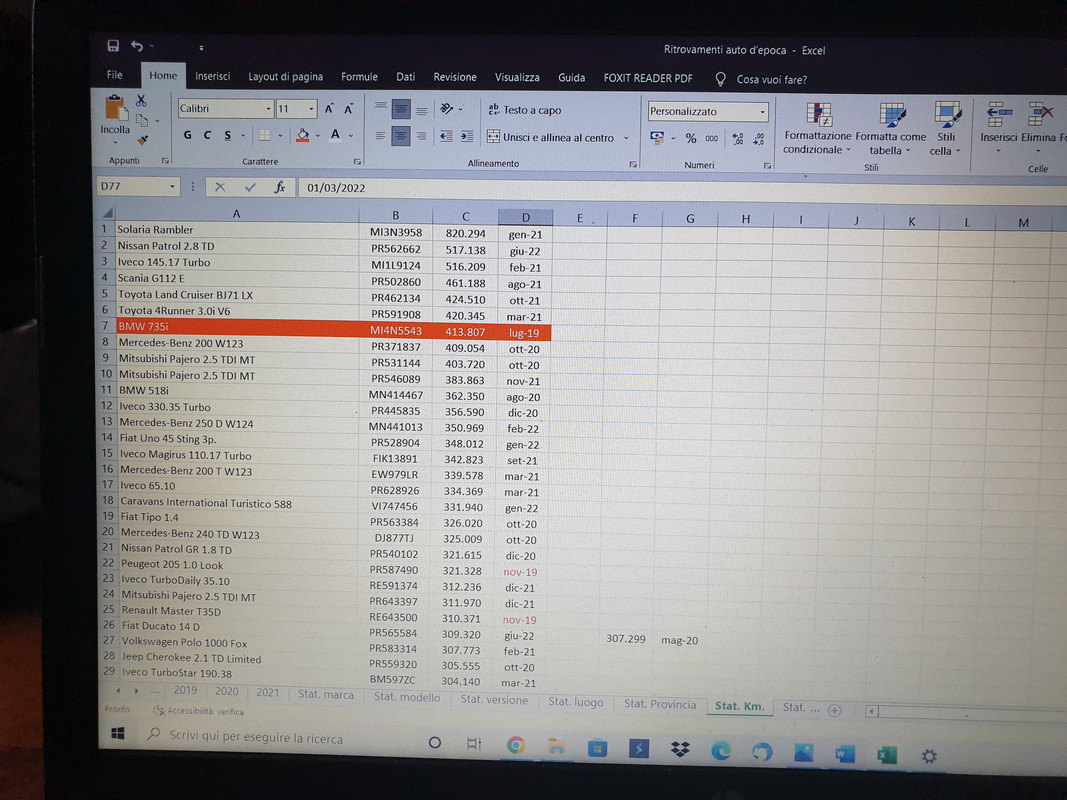Click the Incolla (Paste) clipboard icon
This screenshot has width=1067, height=800.
[x=116, y=109]
